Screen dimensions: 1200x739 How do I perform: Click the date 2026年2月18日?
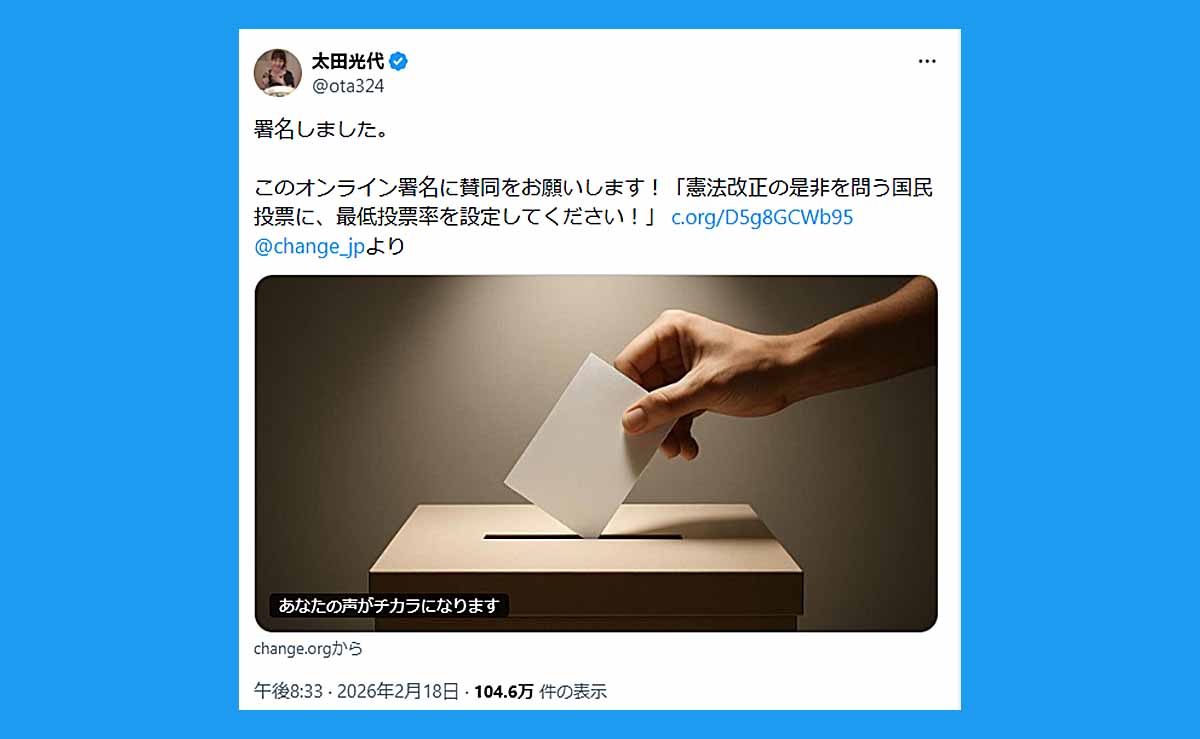396,691
